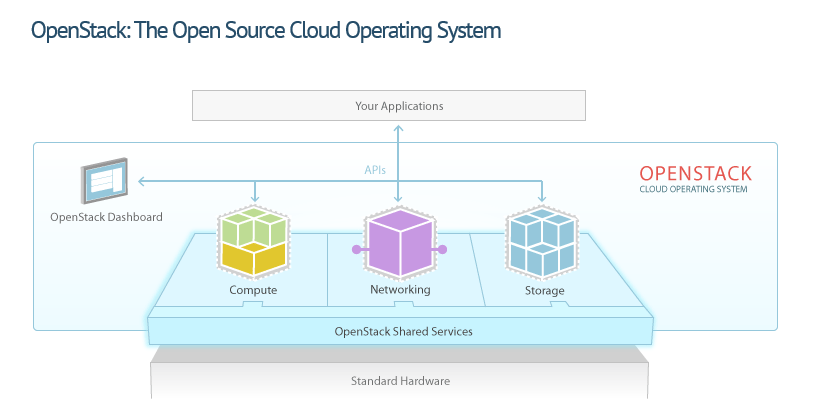The width and height of the screenshot is (821, 419).
Task: Select the purple Networking cube icon
Action: [x=400, y=242]
